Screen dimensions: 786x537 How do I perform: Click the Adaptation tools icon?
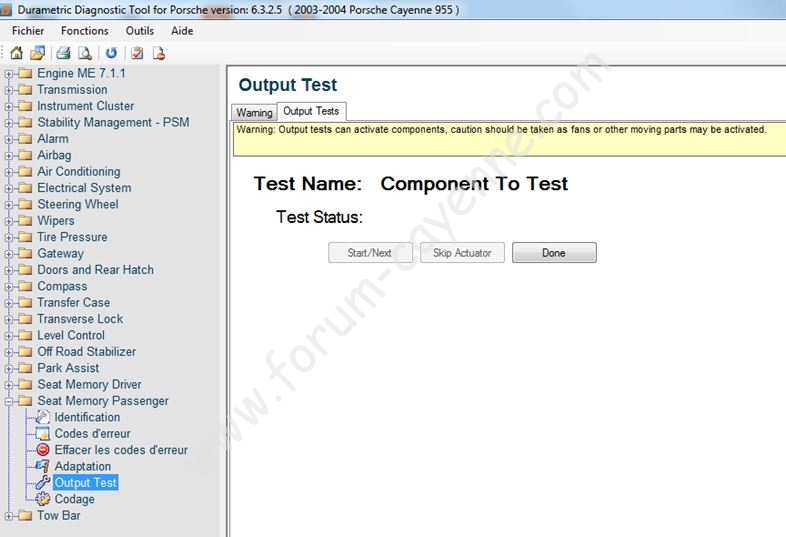(x=43, y=466)
